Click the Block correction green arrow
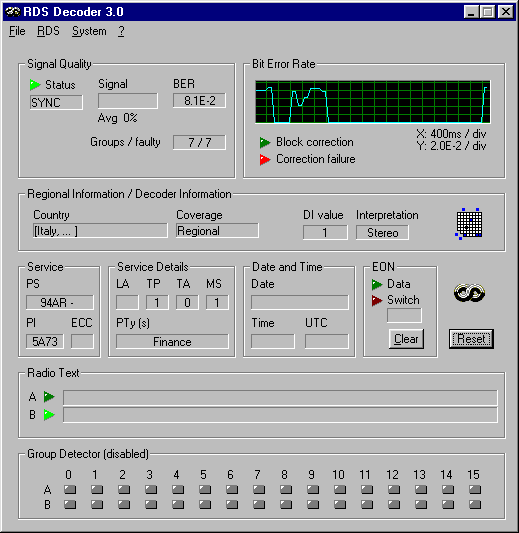The height and width of the screenshot is (533, 519). [265, 142]
